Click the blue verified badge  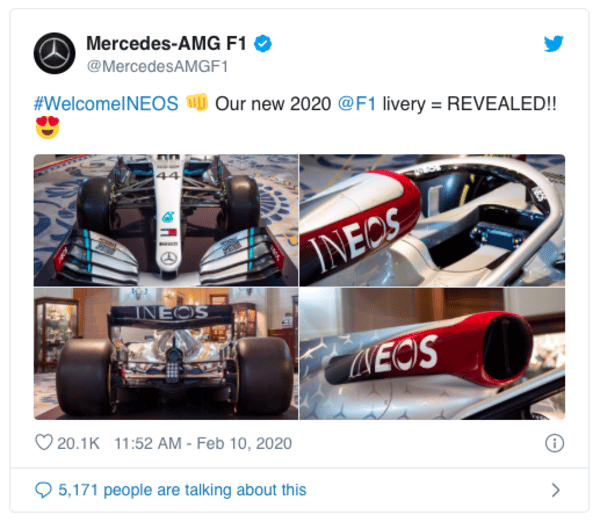coord(263,44)
